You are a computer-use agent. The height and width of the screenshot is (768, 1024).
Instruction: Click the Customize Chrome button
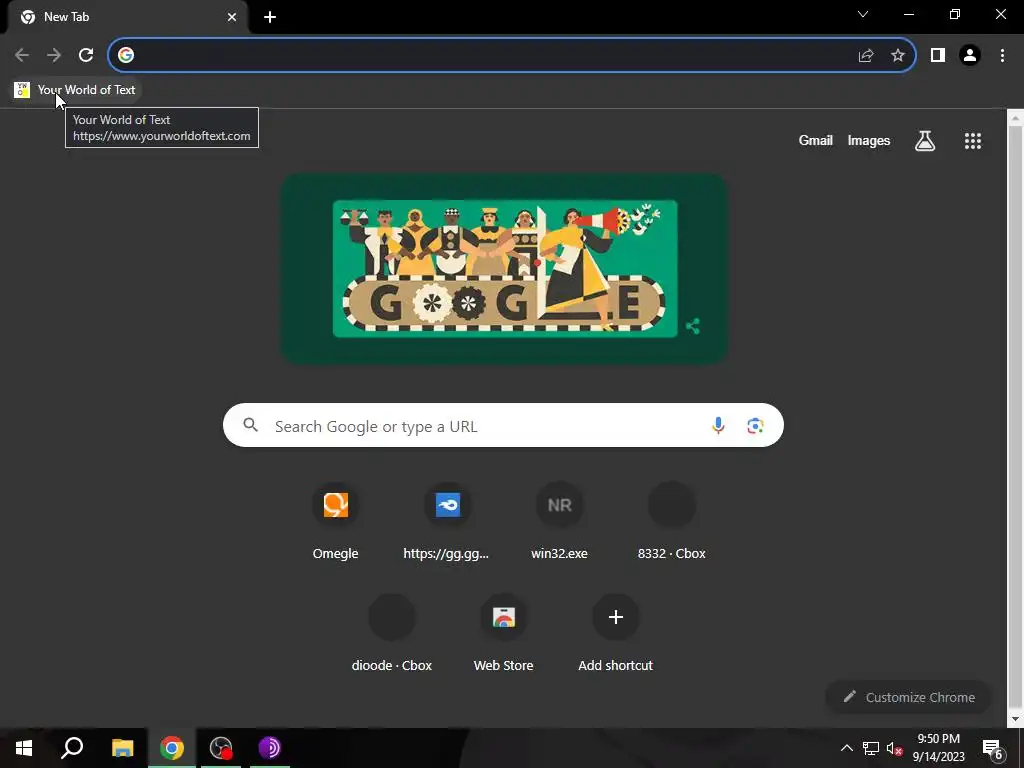[x=909, y=697]
